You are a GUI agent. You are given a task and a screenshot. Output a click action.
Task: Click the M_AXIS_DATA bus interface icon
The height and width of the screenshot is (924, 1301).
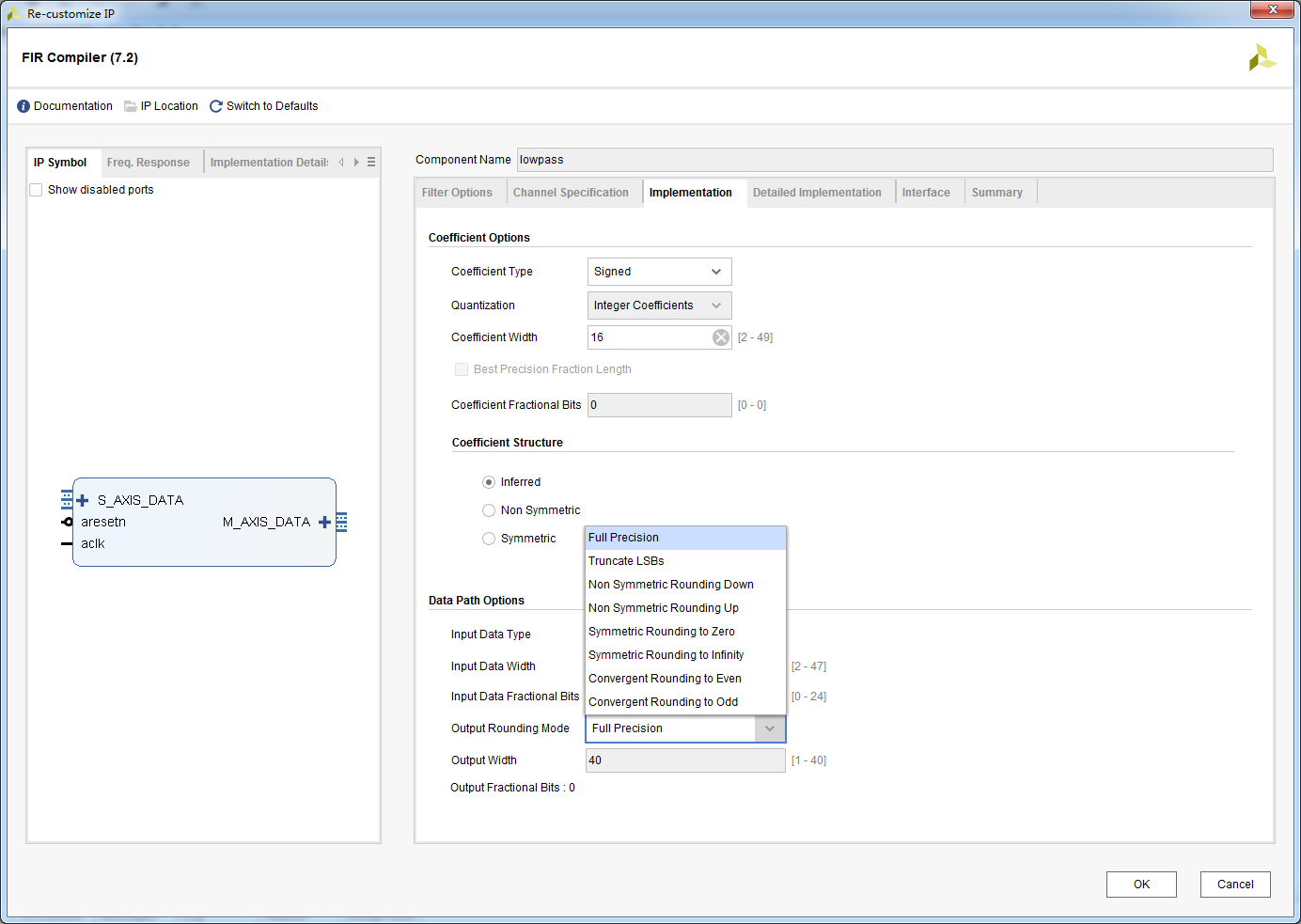pyautogui.click(x=341, y=523)
